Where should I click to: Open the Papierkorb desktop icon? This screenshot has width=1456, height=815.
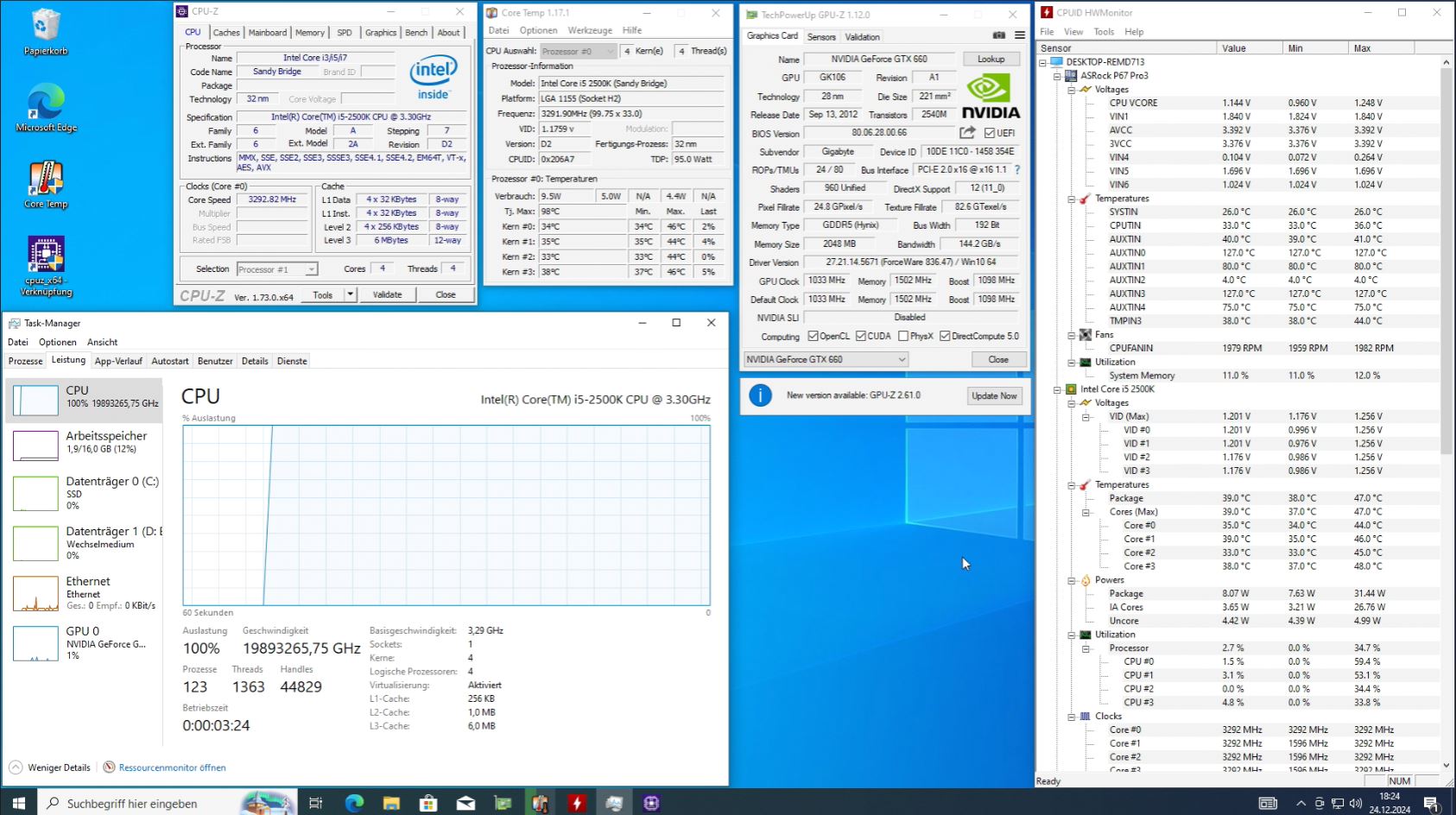46,32
